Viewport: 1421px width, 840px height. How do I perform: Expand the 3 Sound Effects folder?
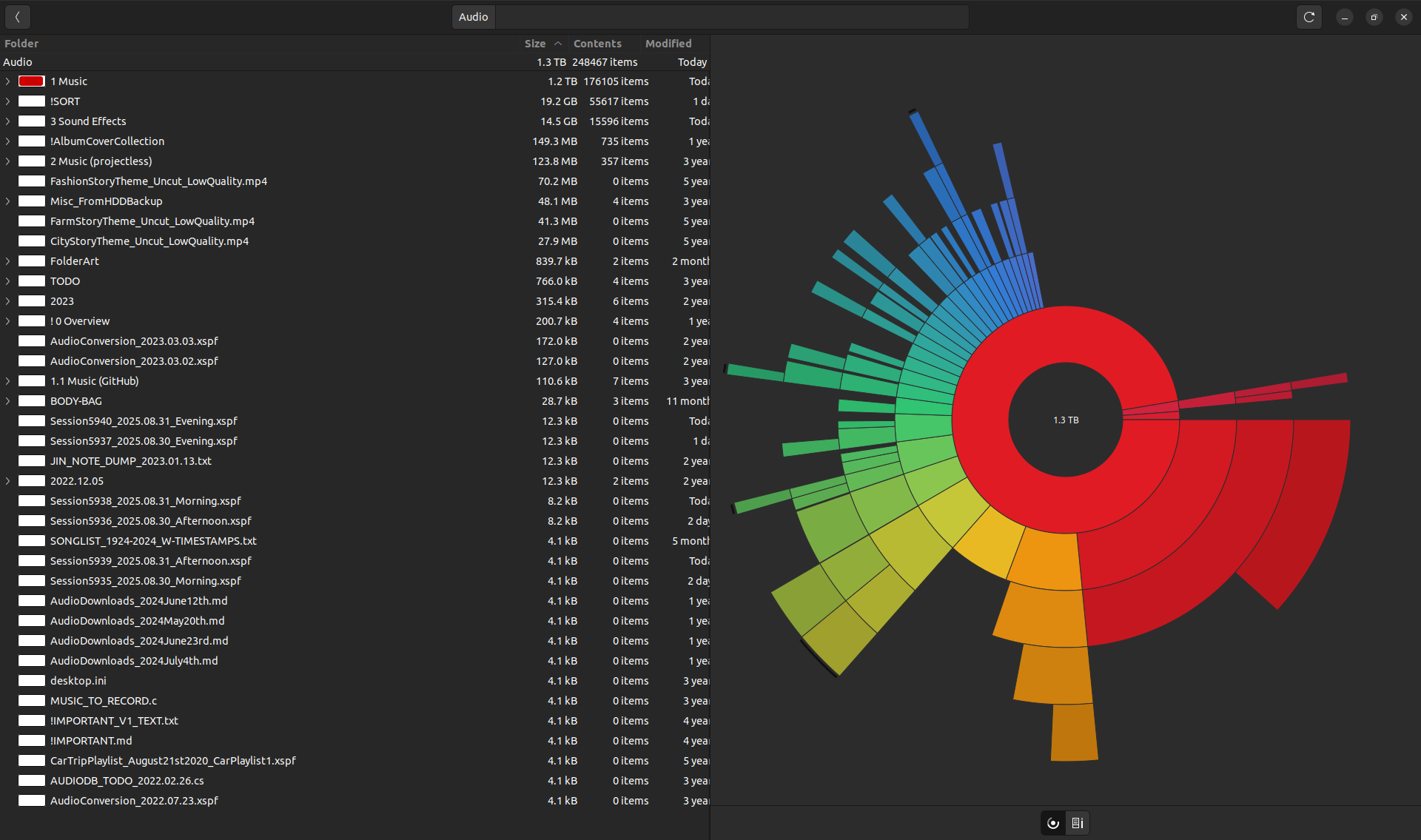pyautogui.click(x=7, y=121)
